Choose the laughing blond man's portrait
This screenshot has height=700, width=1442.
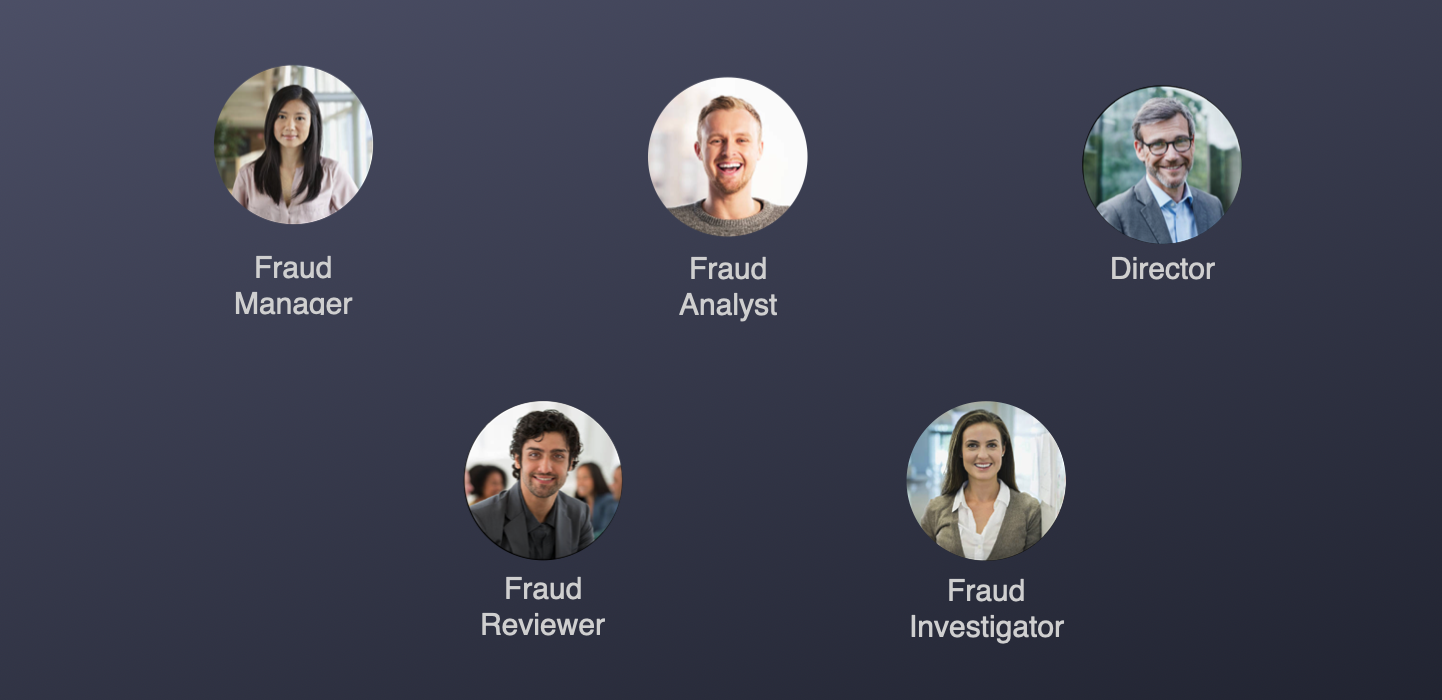click(728, 157)
